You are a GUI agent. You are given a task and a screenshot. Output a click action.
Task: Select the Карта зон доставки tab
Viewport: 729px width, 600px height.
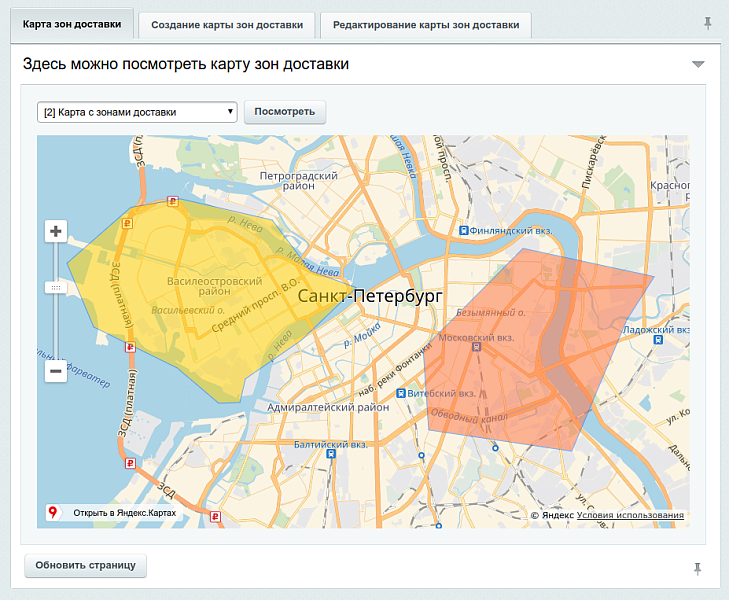[x=72, y=24]
